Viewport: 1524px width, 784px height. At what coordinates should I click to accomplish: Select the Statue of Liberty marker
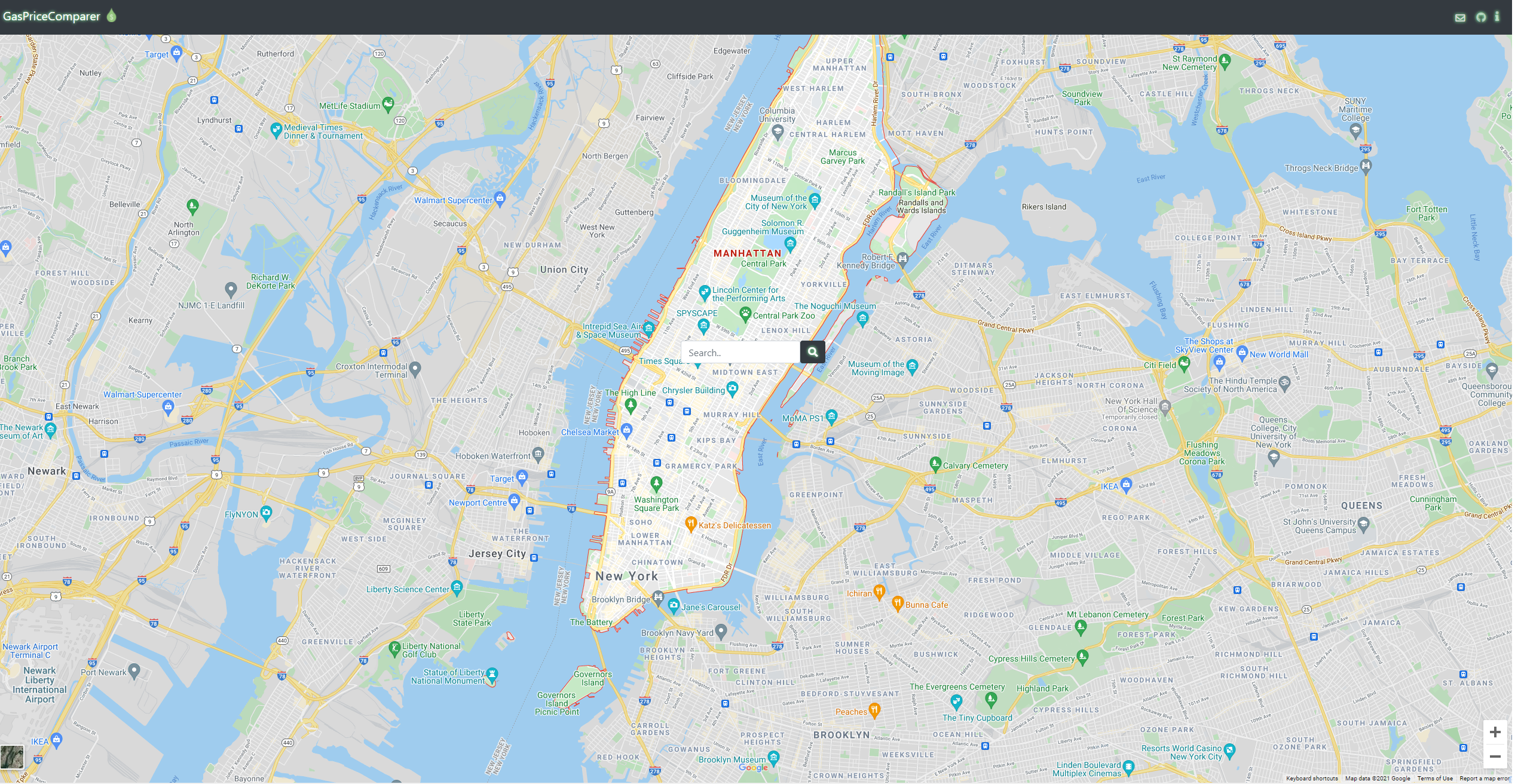[x=492, y=674]
